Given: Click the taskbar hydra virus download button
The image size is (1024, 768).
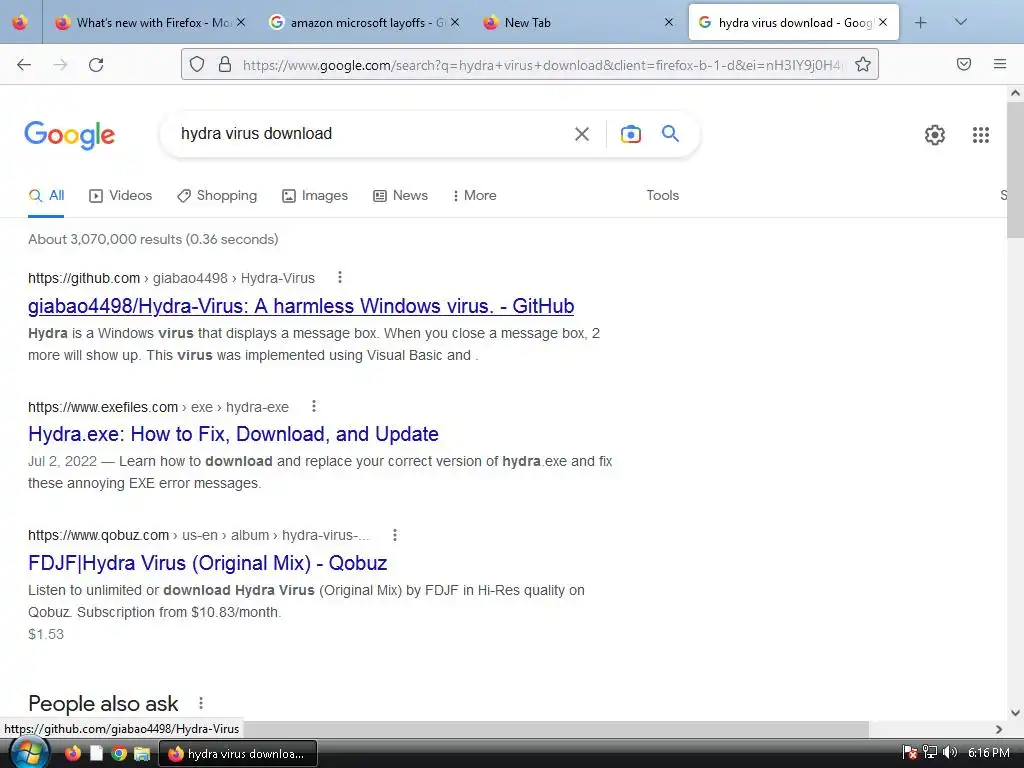Looking at the screenshot, I should coord(238,754).
